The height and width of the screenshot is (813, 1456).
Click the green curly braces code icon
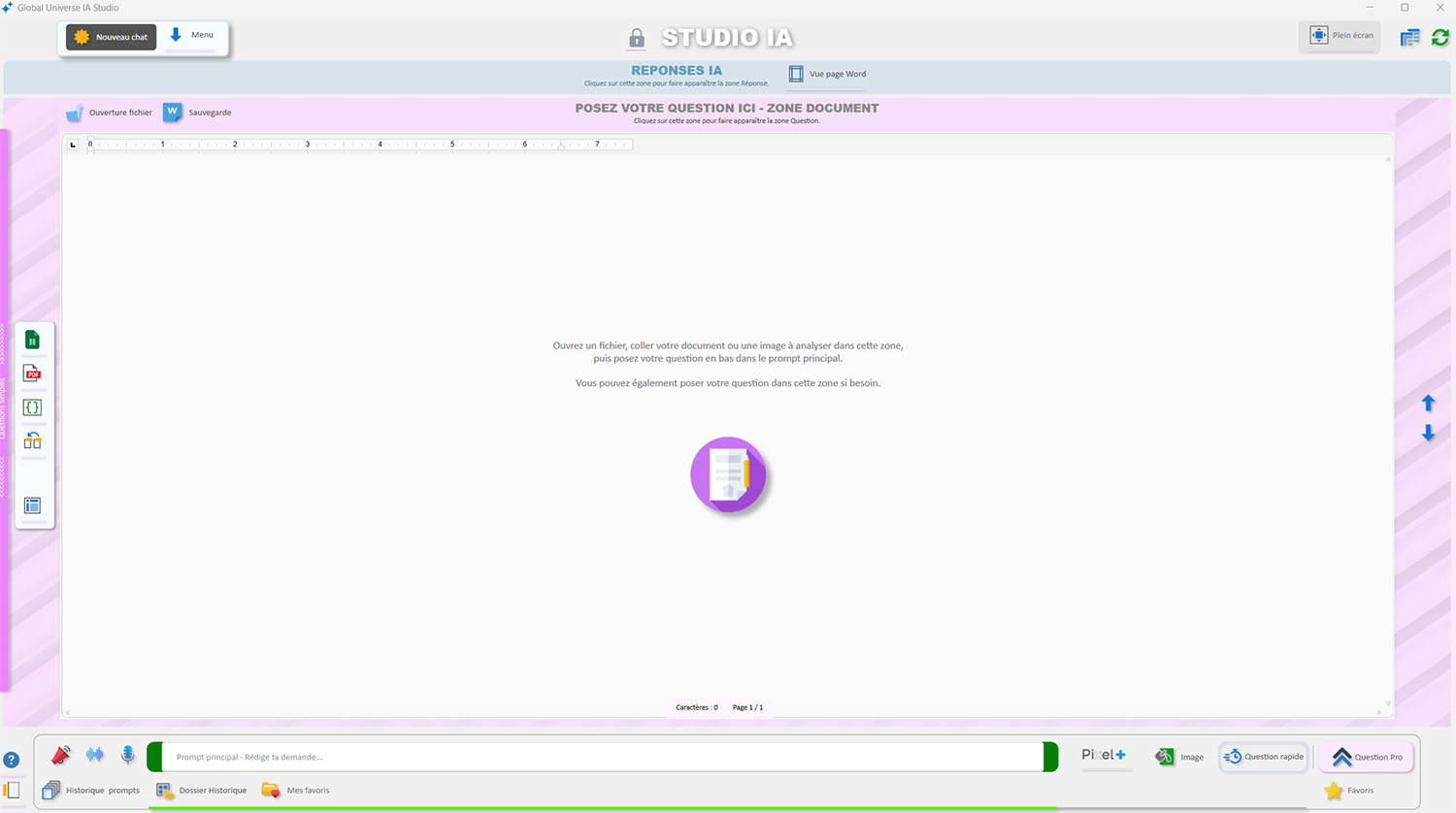pos(32,407)
